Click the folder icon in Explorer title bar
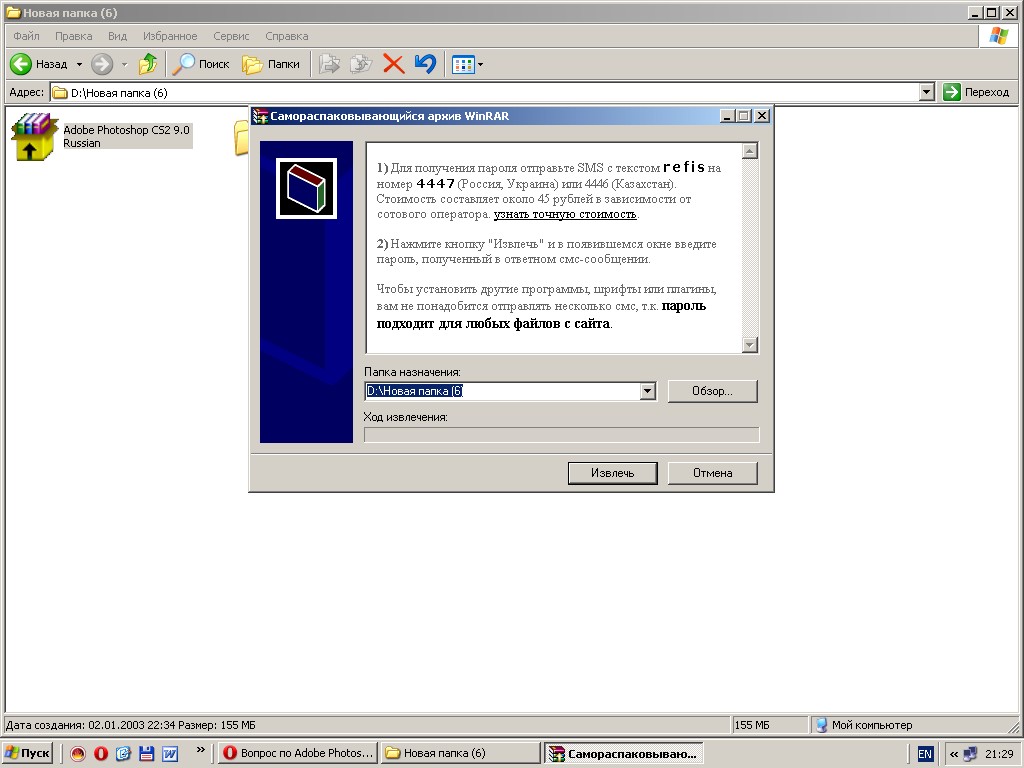This screenshot has height=768, width=1024. click(13, 12)
